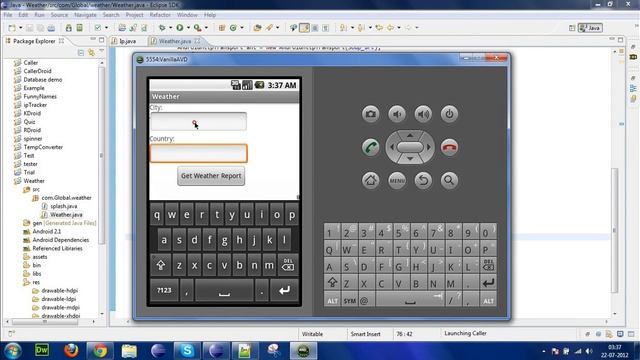Screen dimensions: 640x360
Task: Tap the q key on soft keyboard
Action: coord(157,215)
